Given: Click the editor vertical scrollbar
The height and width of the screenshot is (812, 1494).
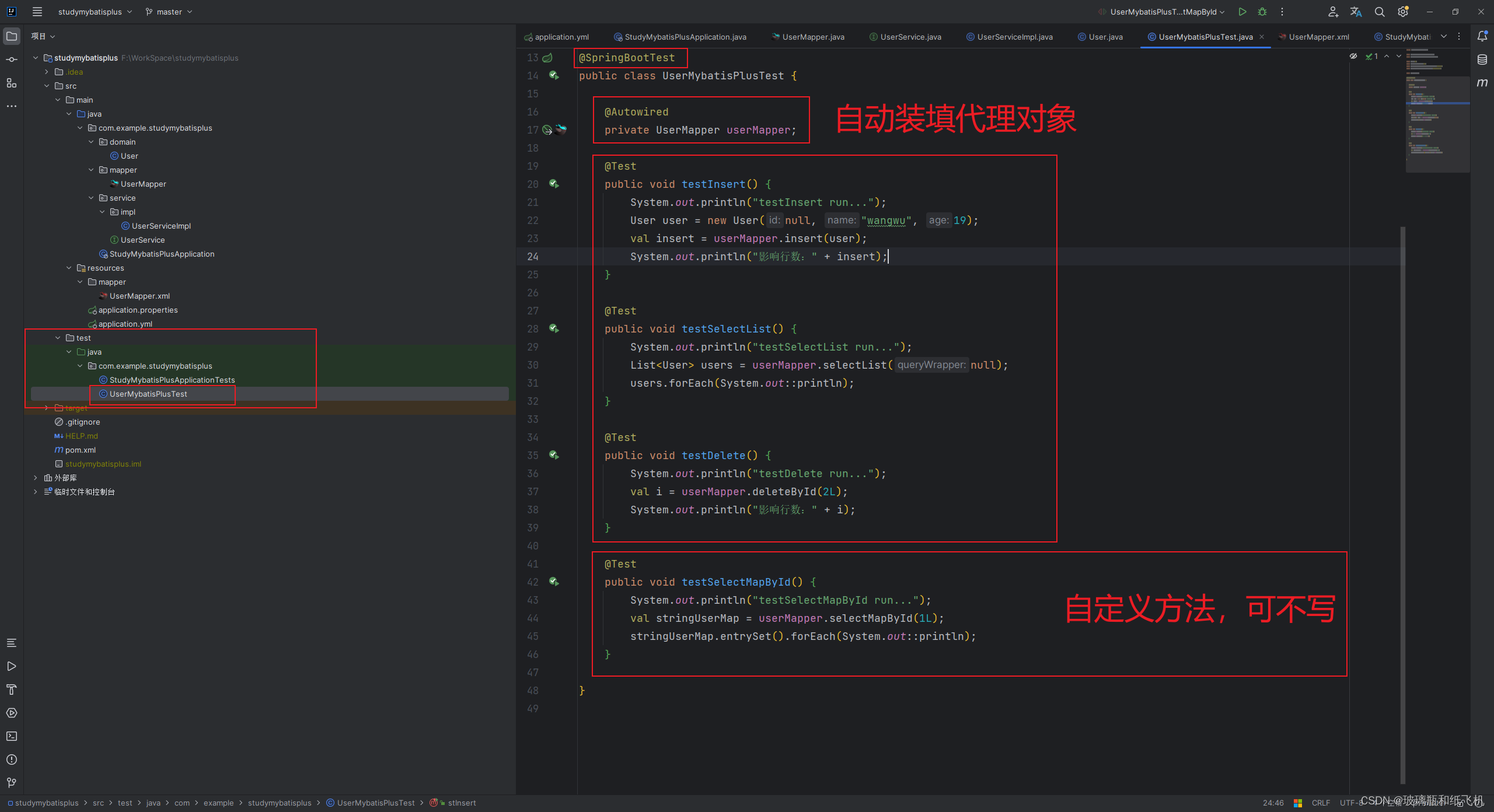Looking at the screenshot, I should click(x=1403, y=505).
